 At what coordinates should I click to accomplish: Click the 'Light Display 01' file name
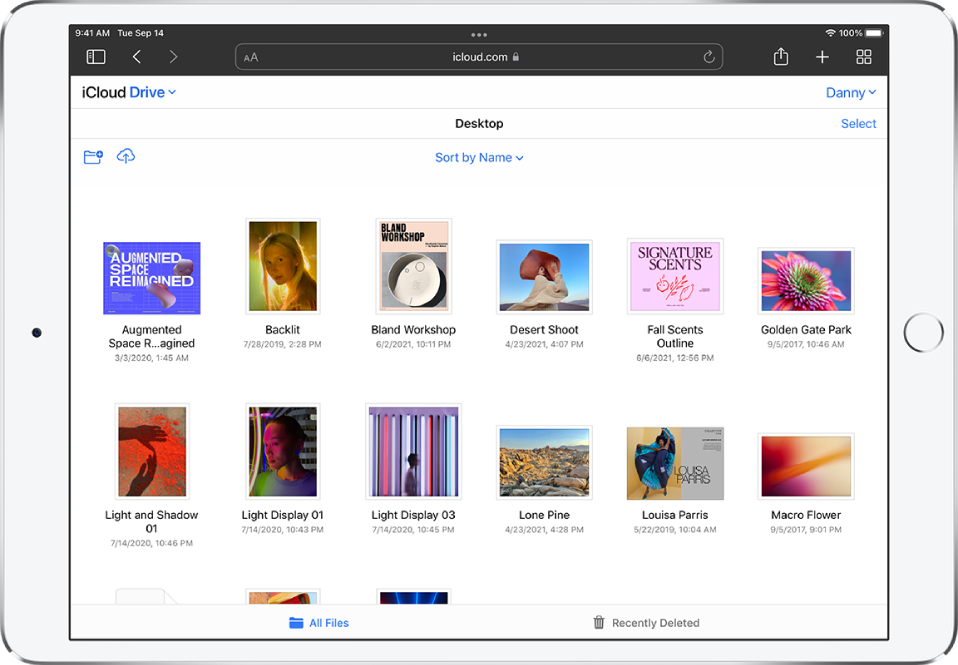click(282, 515)
